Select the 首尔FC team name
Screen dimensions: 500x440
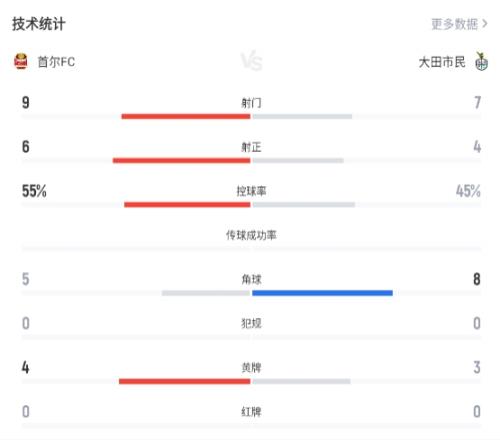tap(56, 62)
